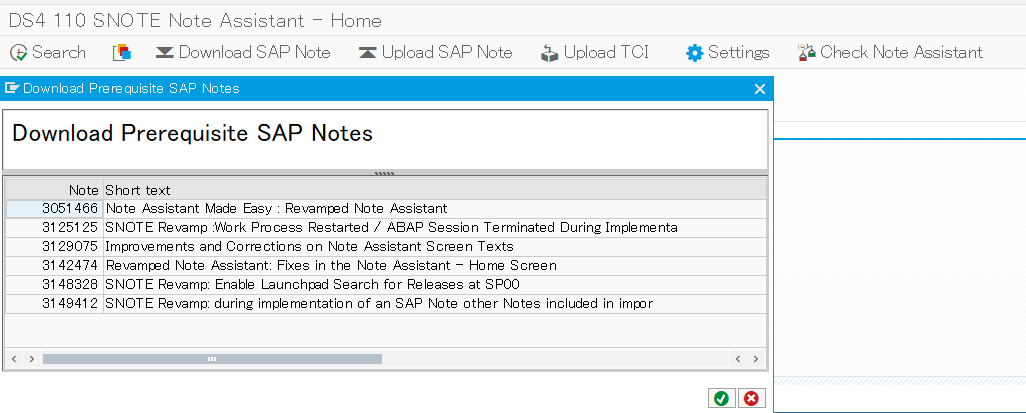This screenshot has height=413, width=1026.
Task: Confirm the dialog with the green checkmark
Action: tap(721, 398)
